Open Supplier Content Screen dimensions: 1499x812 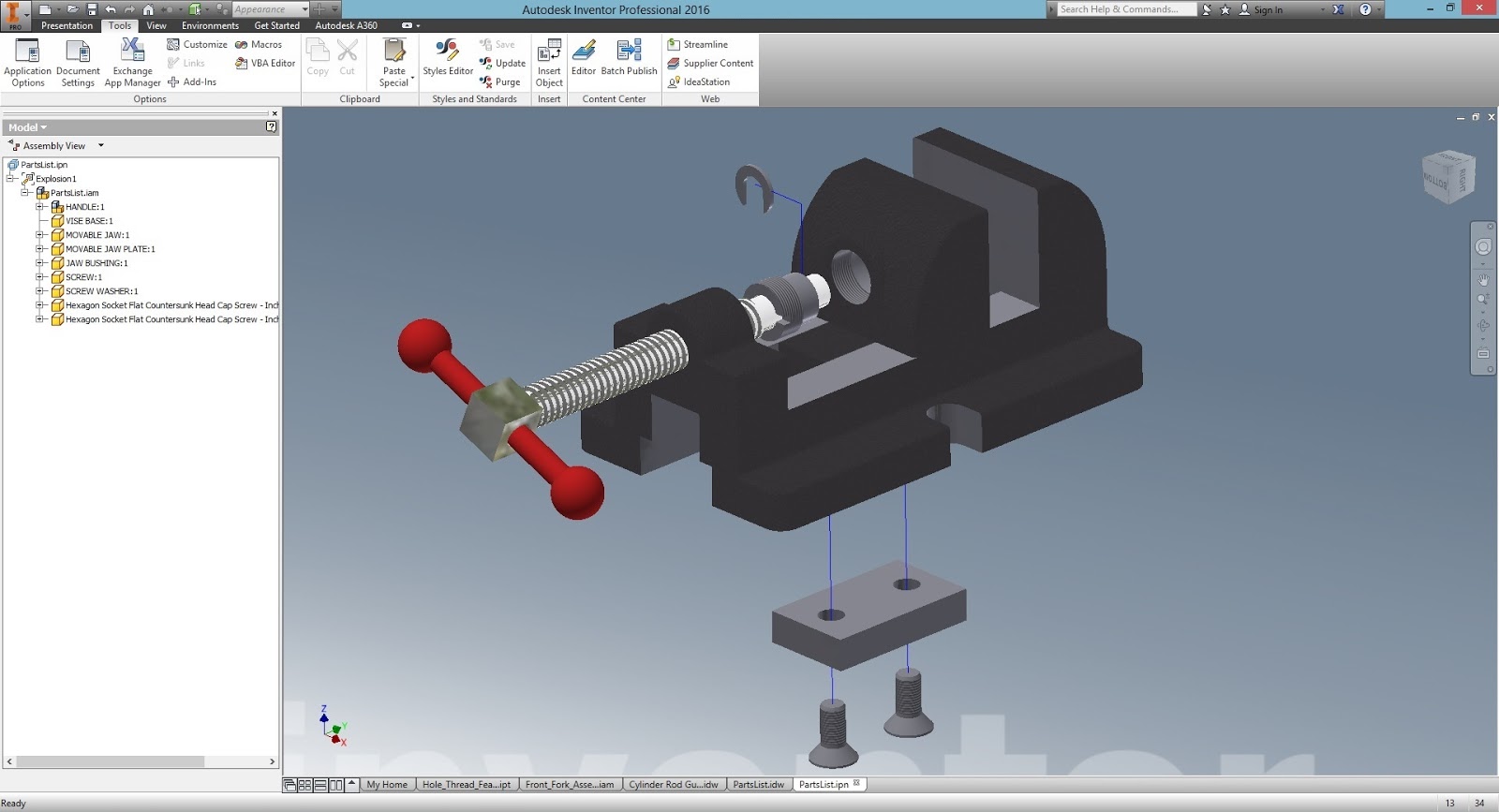710,63
